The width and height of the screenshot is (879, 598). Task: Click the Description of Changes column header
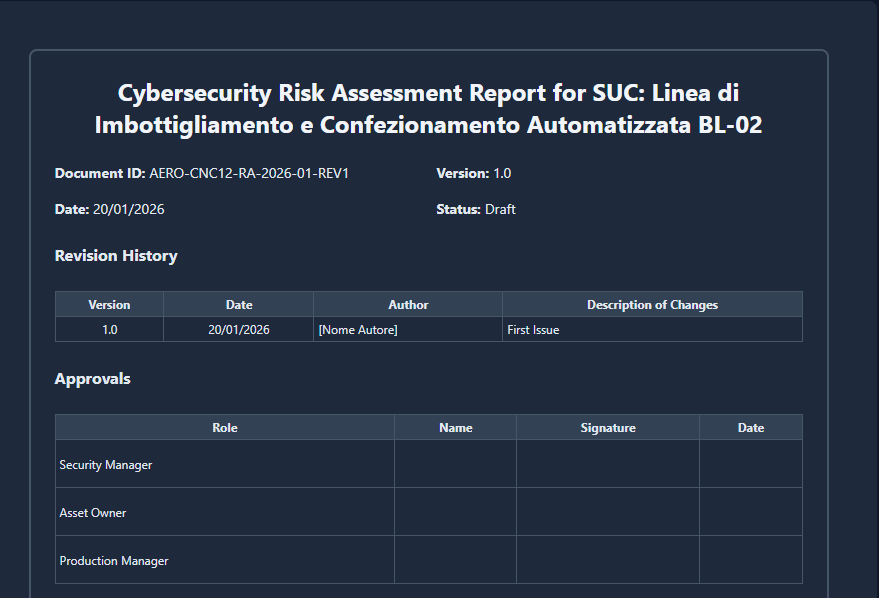[652, 305]
